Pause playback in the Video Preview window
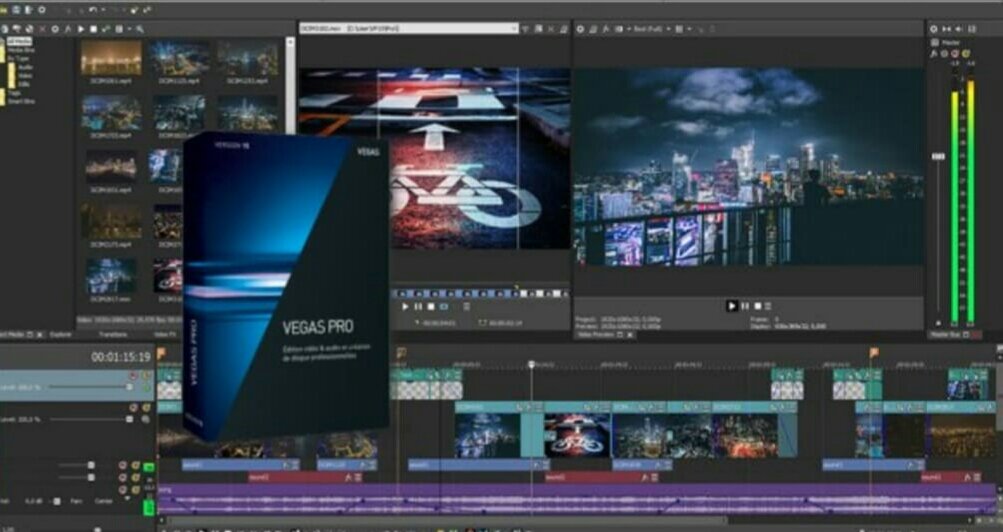Image resolution: width=1003 pixels, height=532 pixels. pyautogui.click(x=745, y=306)
